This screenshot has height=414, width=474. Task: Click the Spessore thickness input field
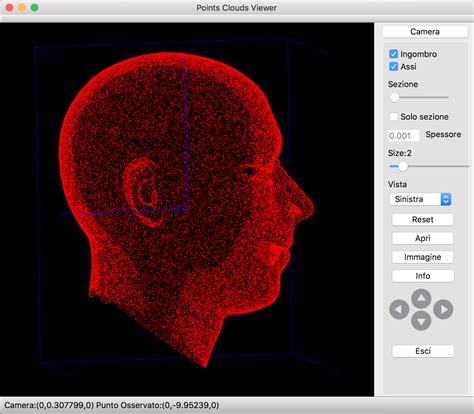[404, 136]
